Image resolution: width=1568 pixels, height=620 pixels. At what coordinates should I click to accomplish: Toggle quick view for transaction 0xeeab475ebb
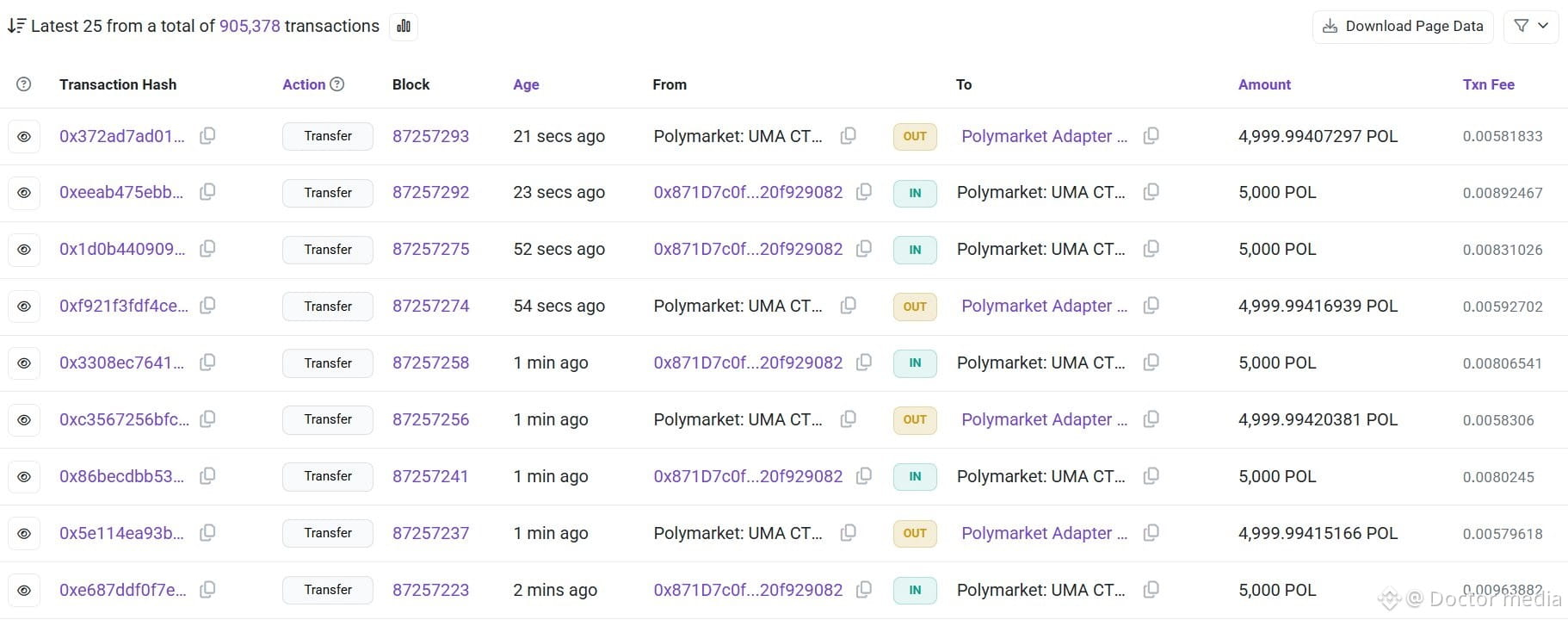click(24, 193)
